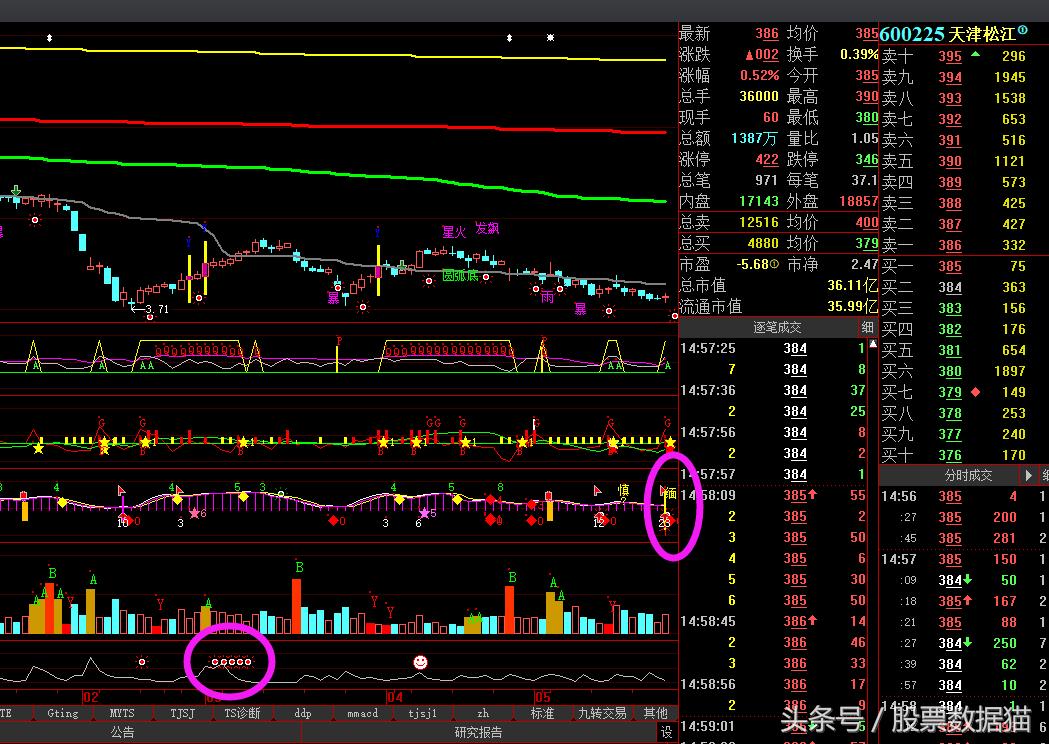Click the 内盘 value 17143
1049x744 pixels.
pos(759,201)
